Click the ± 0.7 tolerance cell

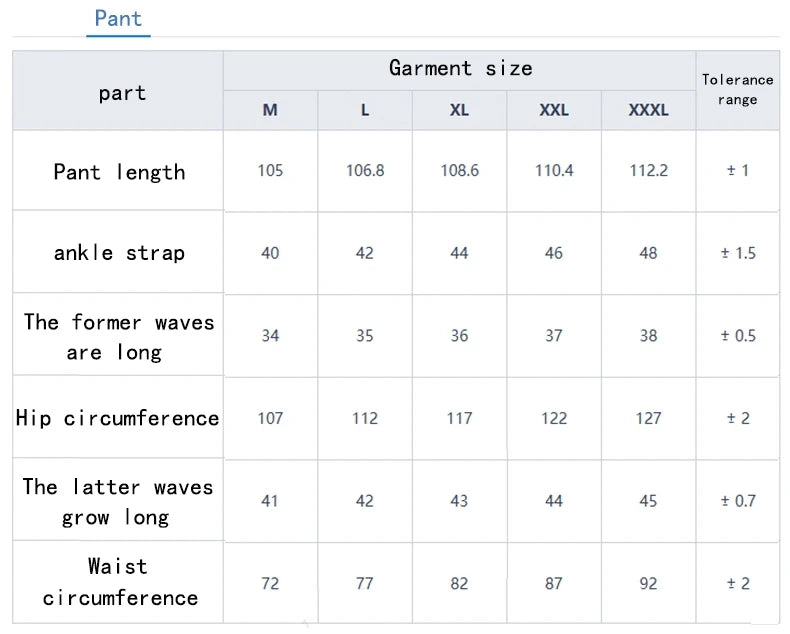738,500
